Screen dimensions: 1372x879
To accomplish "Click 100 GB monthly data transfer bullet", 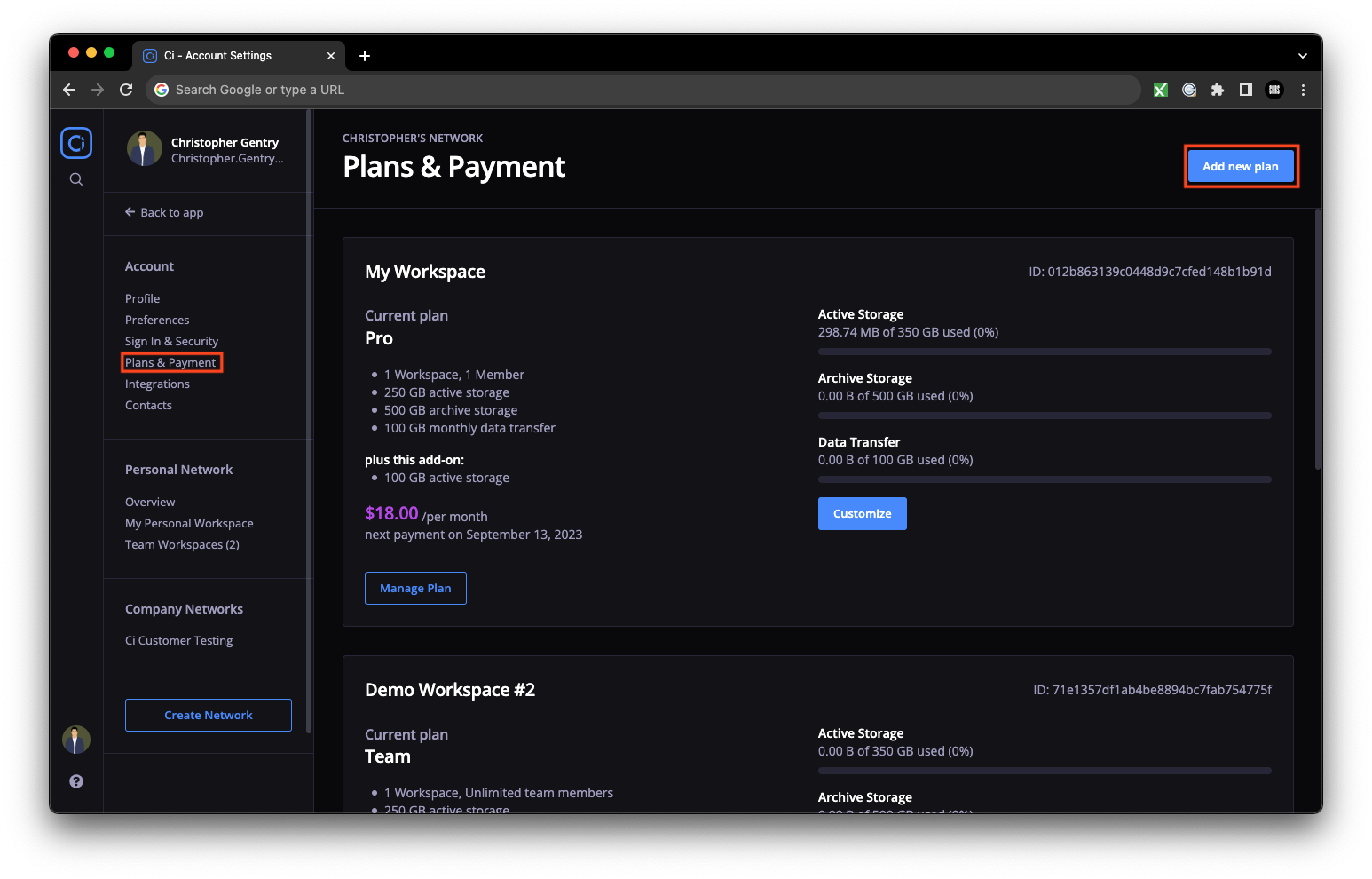I will pyautogui.click(x=469, y=428).
